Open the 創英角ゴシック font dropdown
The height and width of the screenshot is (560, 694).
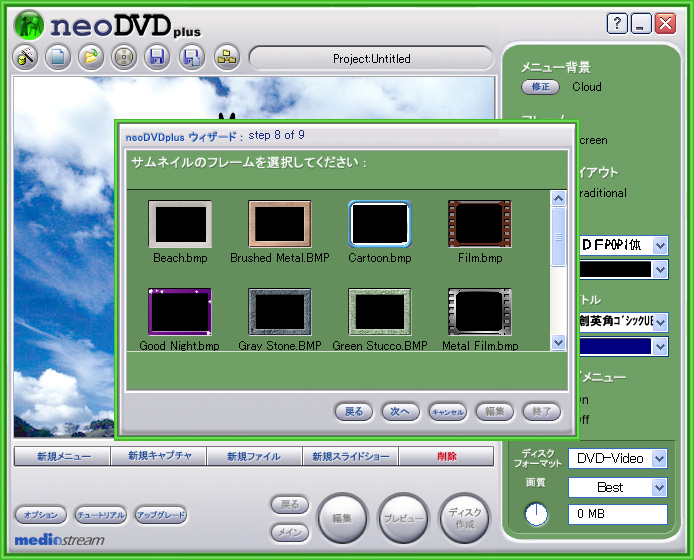660,322
